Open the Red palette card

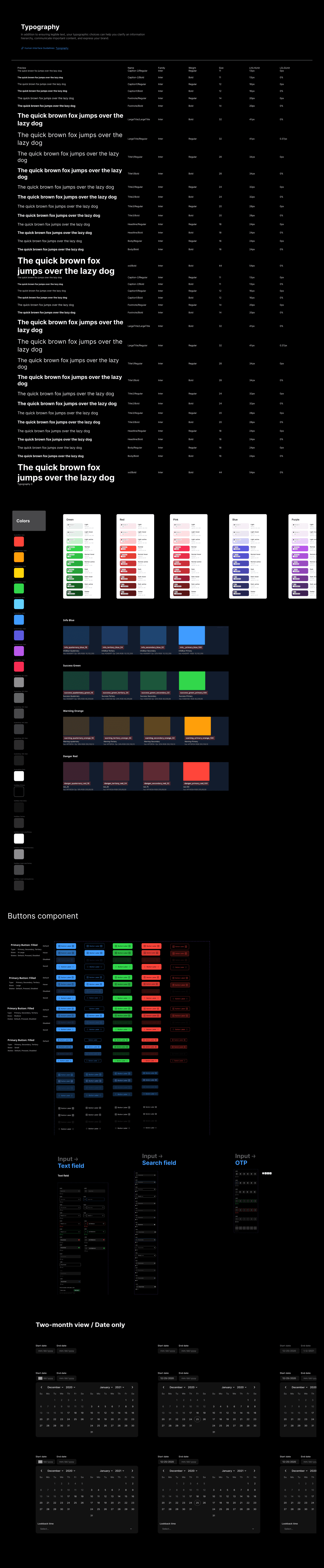pos(135,556)
